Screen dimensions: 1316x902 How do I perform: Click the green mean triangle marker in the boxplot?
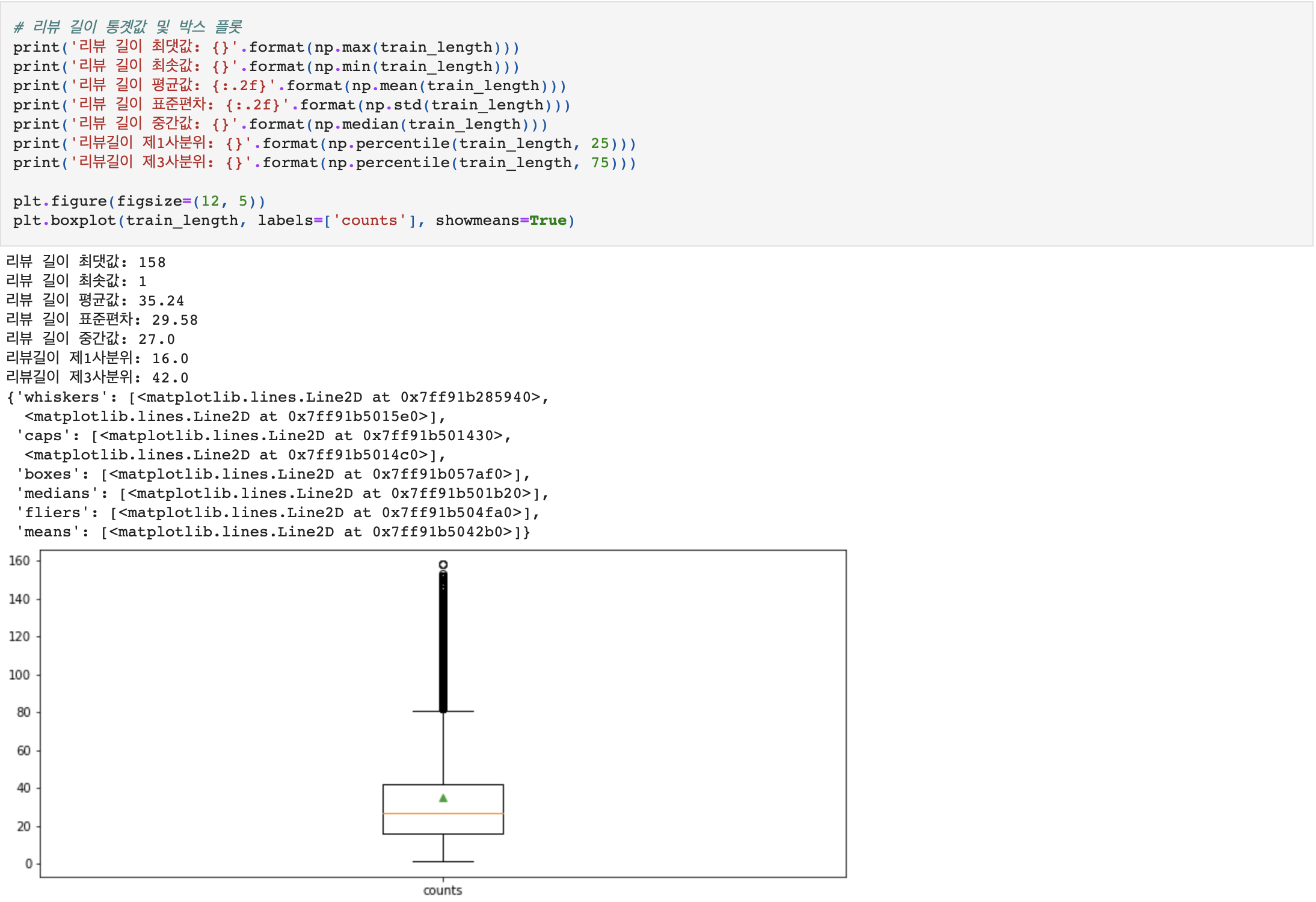[x=443, y=798]
